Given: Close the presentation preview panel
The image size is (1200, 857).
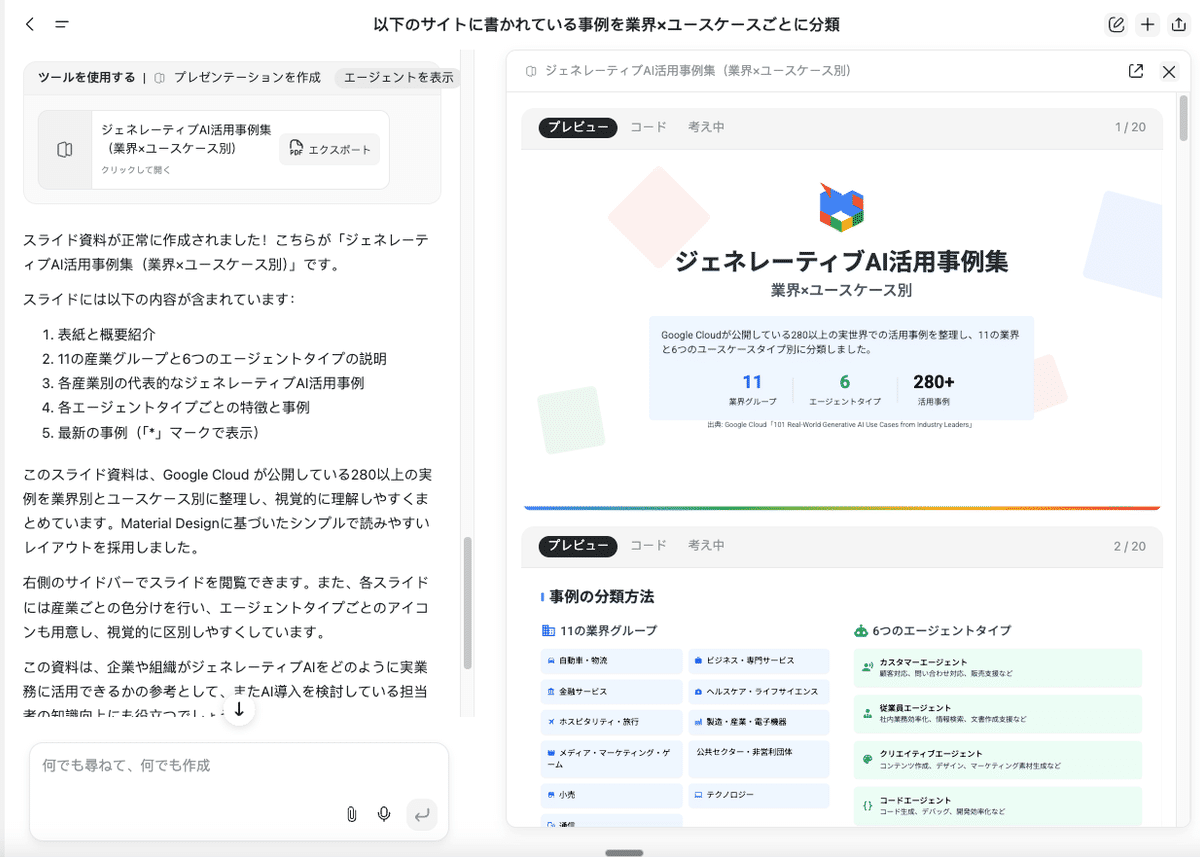Looking at the screenshot, I should click(x=1169, y=71).
